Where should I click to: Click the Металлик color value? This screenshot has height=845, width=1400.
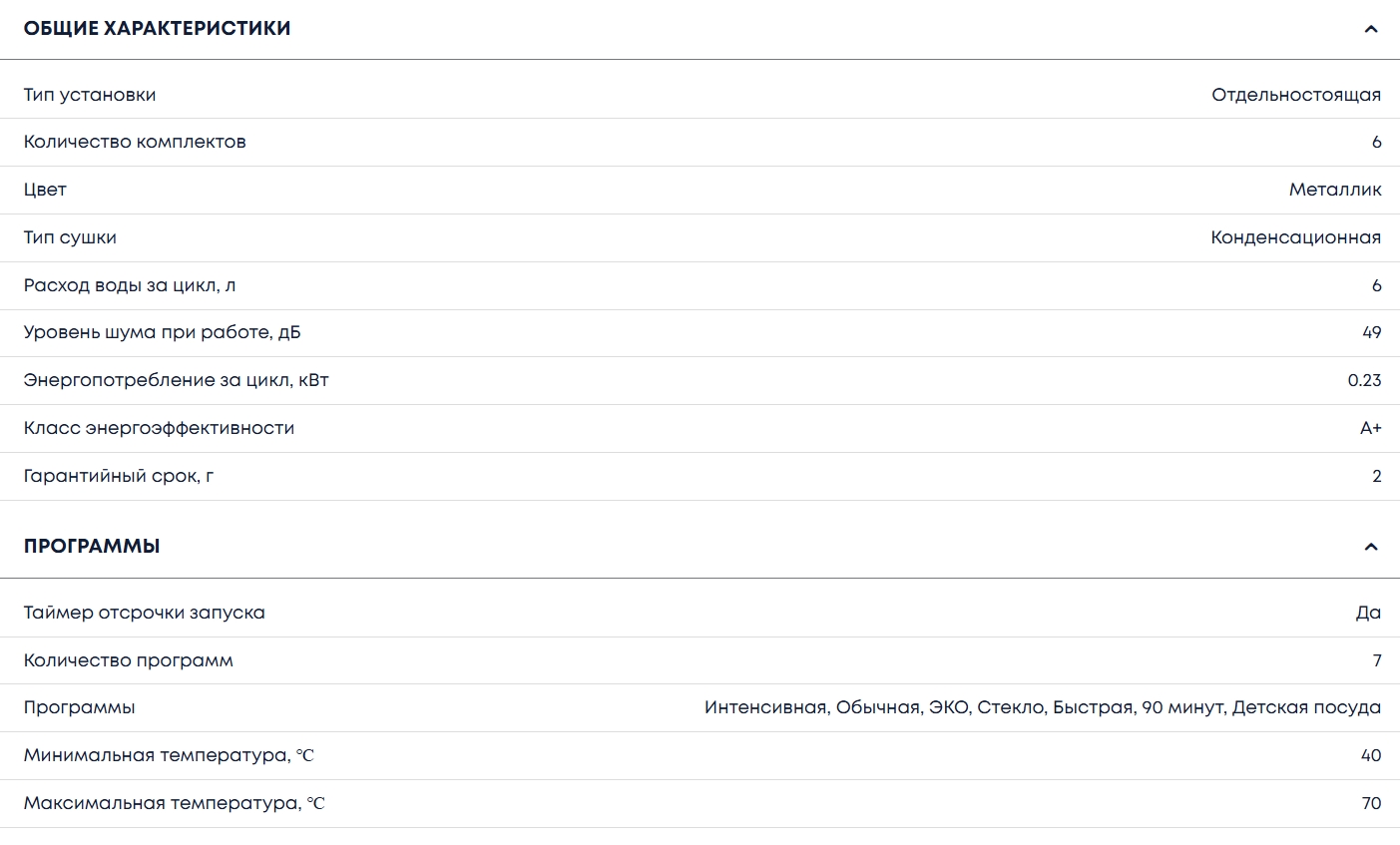point(1334,190)
